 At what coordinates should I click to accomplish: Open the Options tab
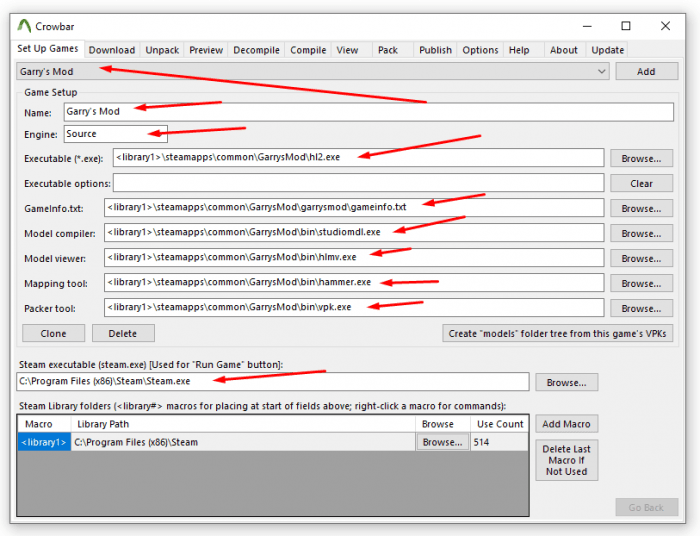[480, 50]
